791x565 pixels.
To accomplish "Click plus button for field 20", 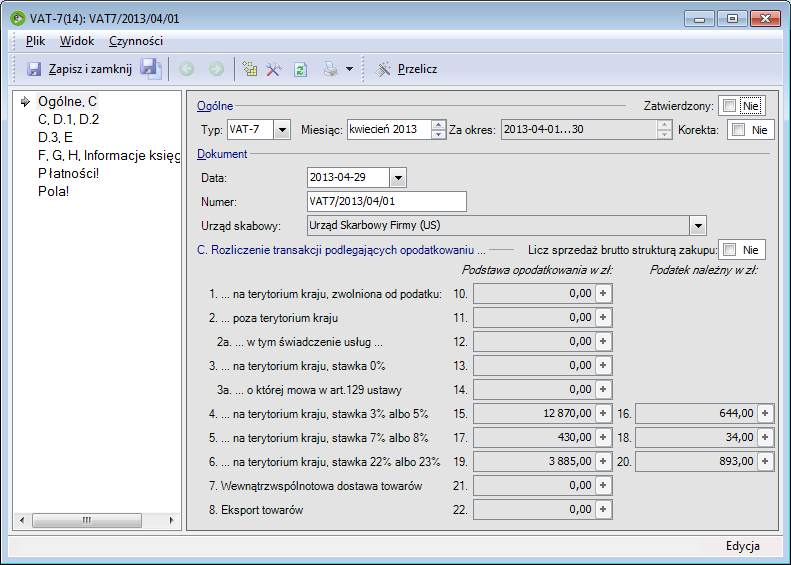I will 765,461.
